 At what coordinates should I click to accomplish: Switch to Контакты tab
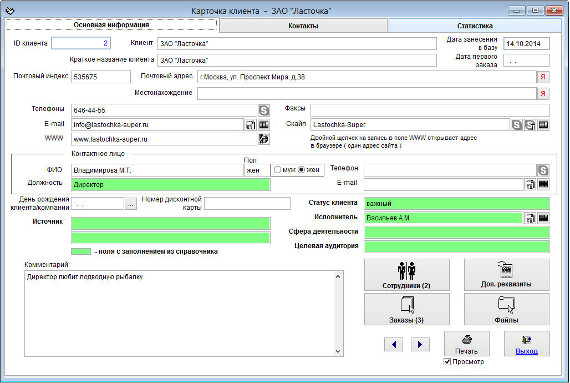(x=303, y=25)
